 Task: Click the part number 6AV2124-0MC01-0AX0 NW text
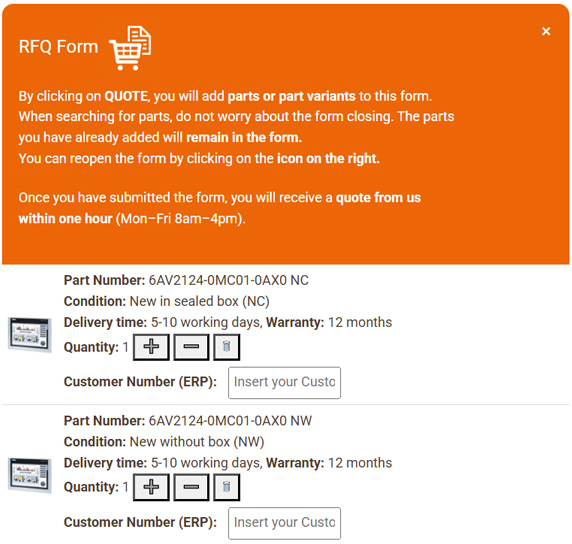click(230, 421)
